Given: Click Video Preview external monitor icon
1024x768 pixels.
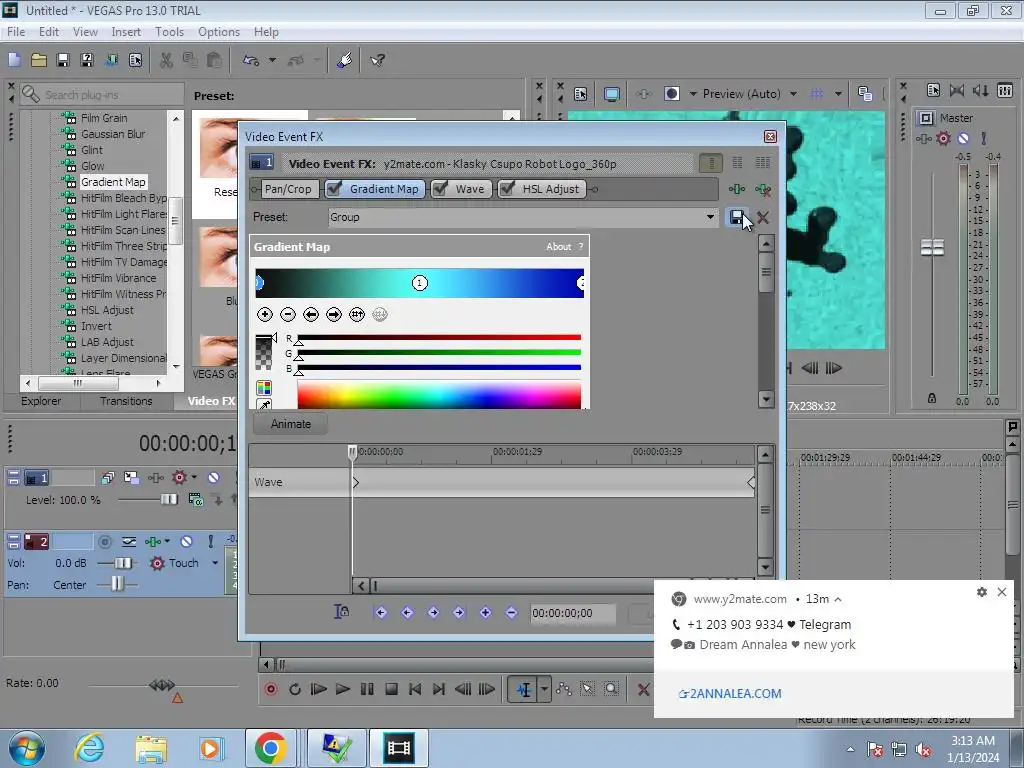Looking at the screenshot, I should click(611, 94).
